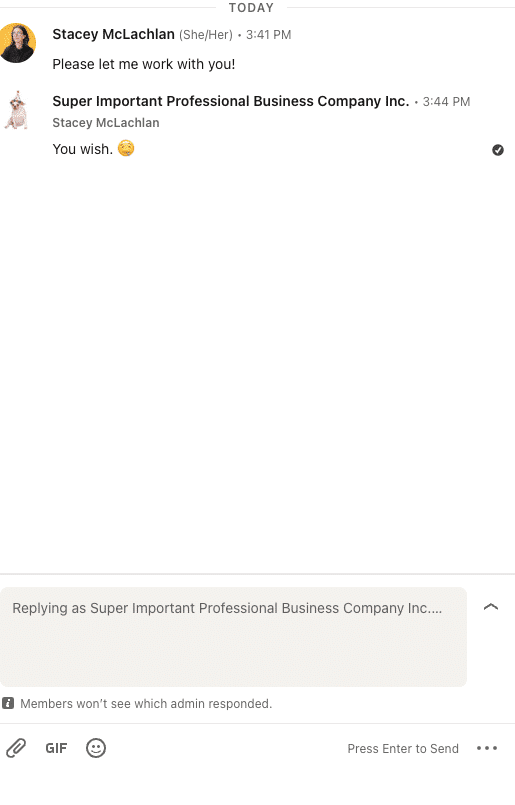Click the 3:41 PM message timestamp
This screenshot has width=515, height=805.
click(269, 35)
